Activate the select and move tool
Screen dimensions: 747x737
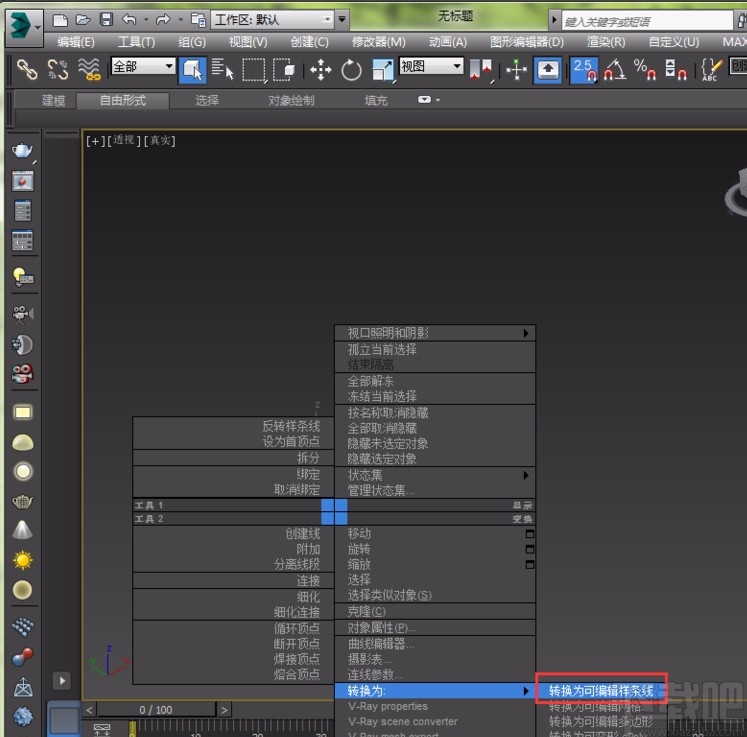(321, 70)
